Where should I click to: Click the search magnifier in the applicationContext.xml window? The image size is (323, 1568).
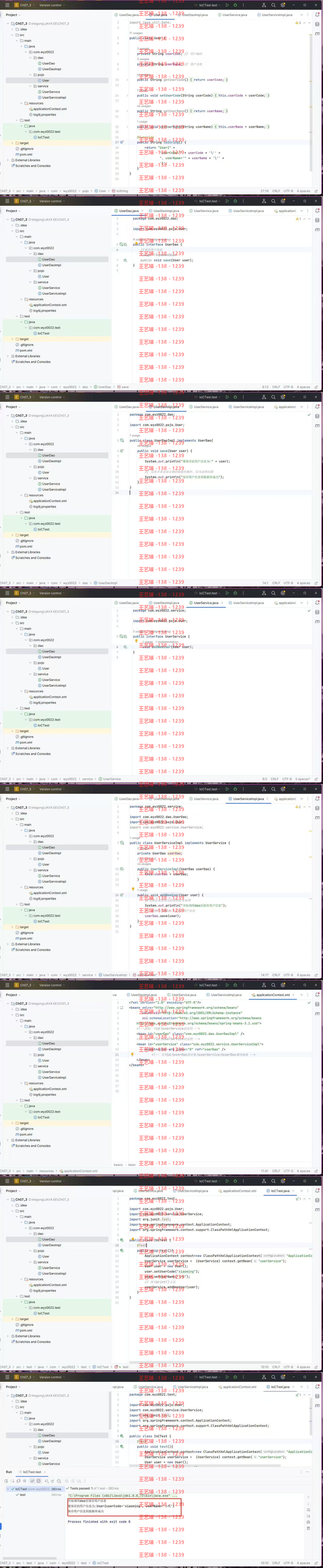coord(274,985)
